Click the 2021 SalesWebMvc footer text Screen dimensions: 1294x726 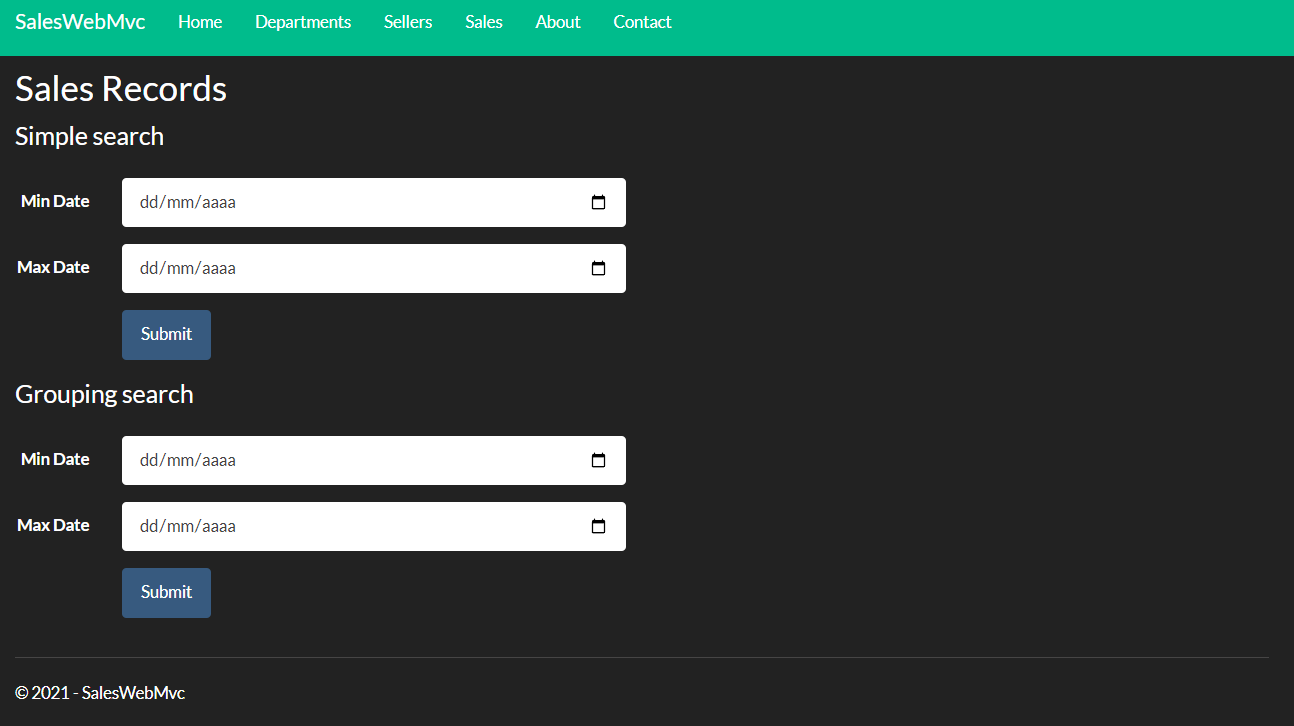[100, 692]
